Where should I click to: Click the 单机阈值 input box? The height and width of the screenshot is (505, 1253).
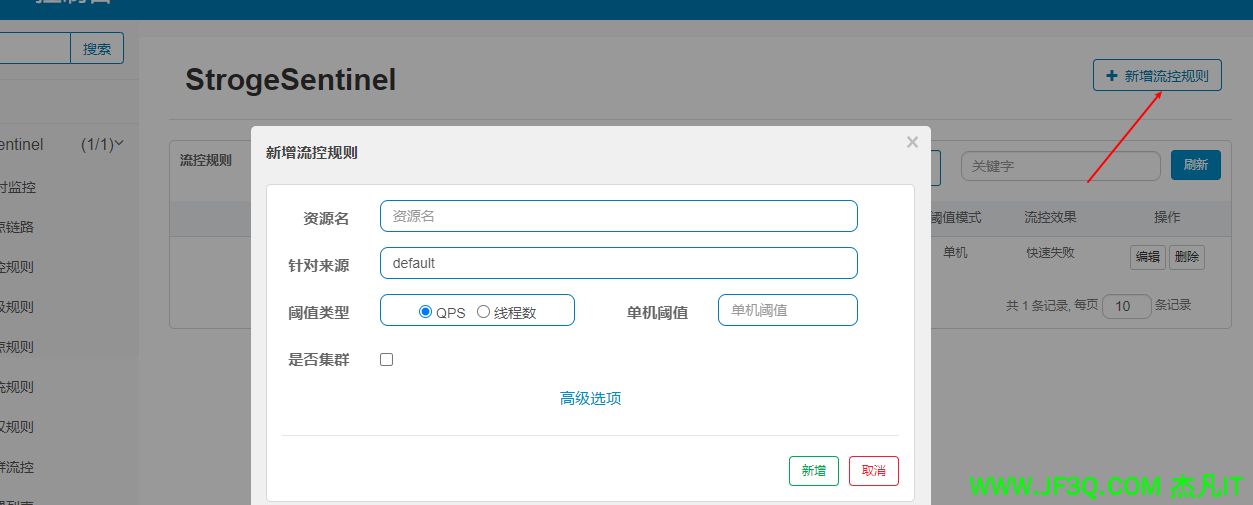tap(787, 310)
